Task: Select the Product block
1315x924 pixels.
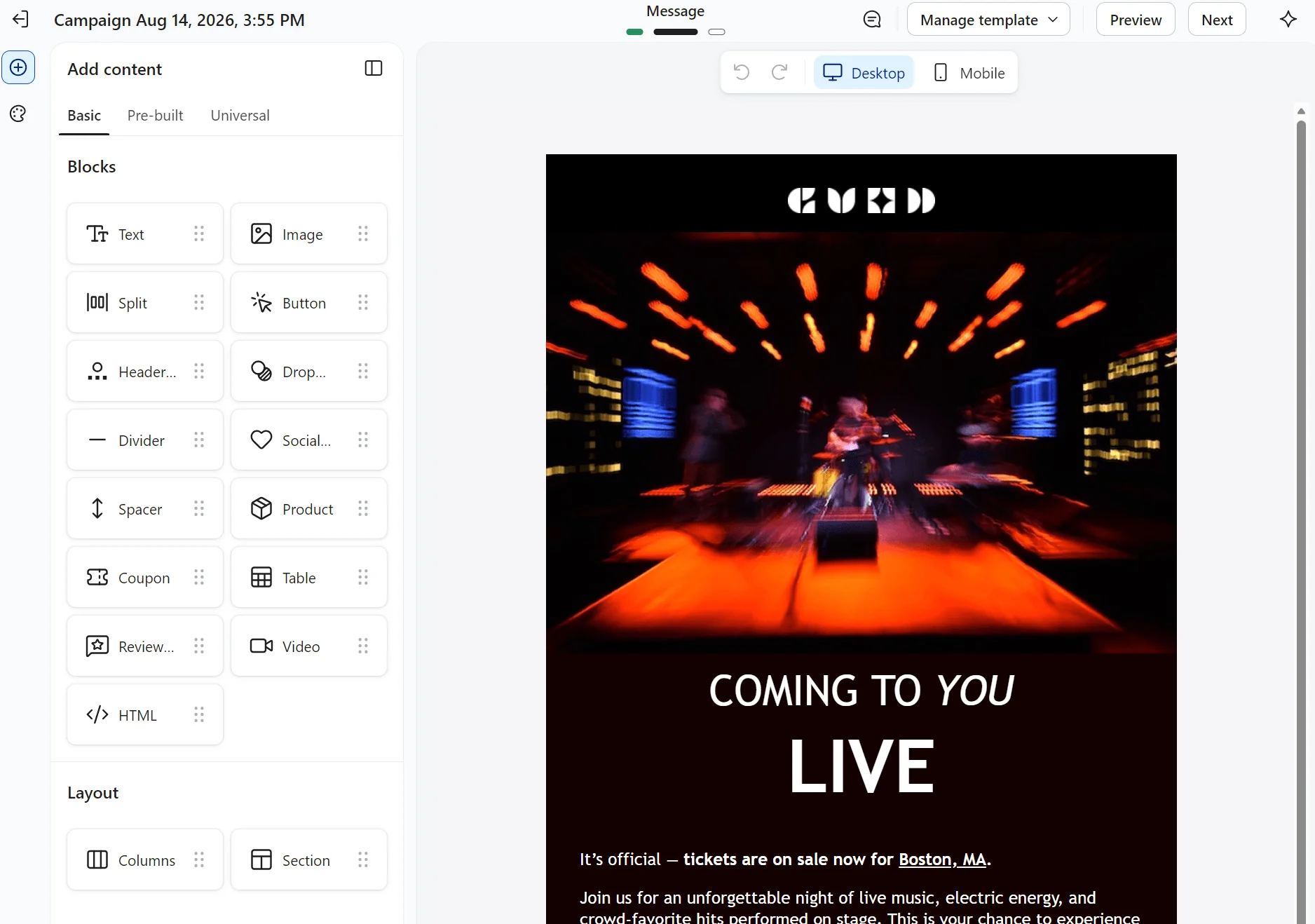Action: coord(309,509)
